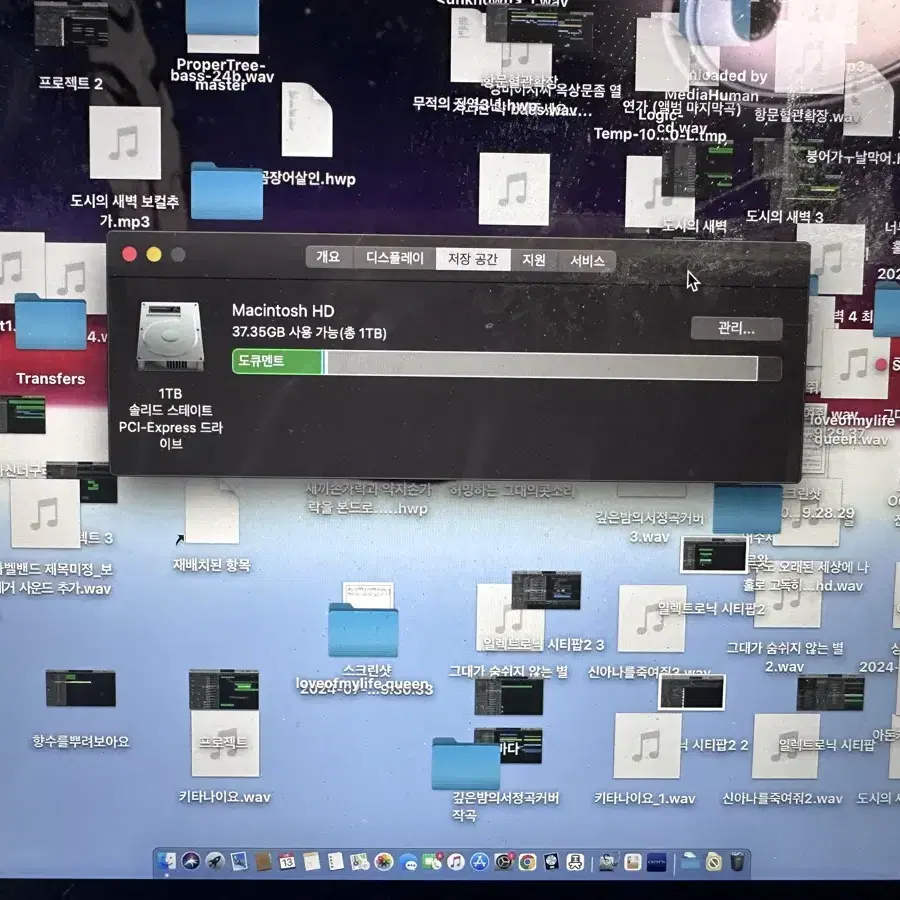
Task: Launch Siri from the Dock
Action: pyautogui.click(x=191, y=861)
